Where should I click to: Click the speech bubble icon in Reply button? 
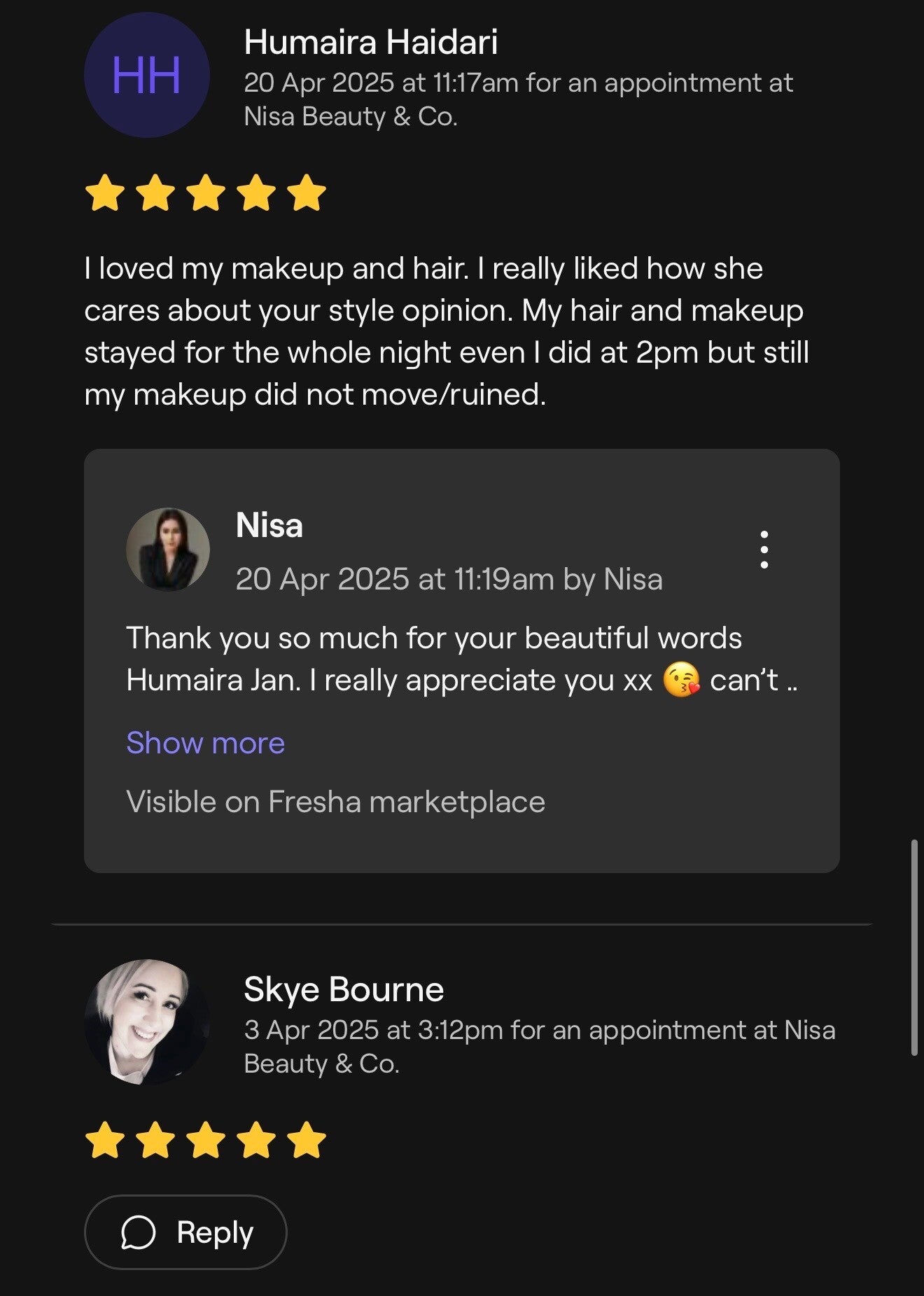click(x=139, y=1232)
